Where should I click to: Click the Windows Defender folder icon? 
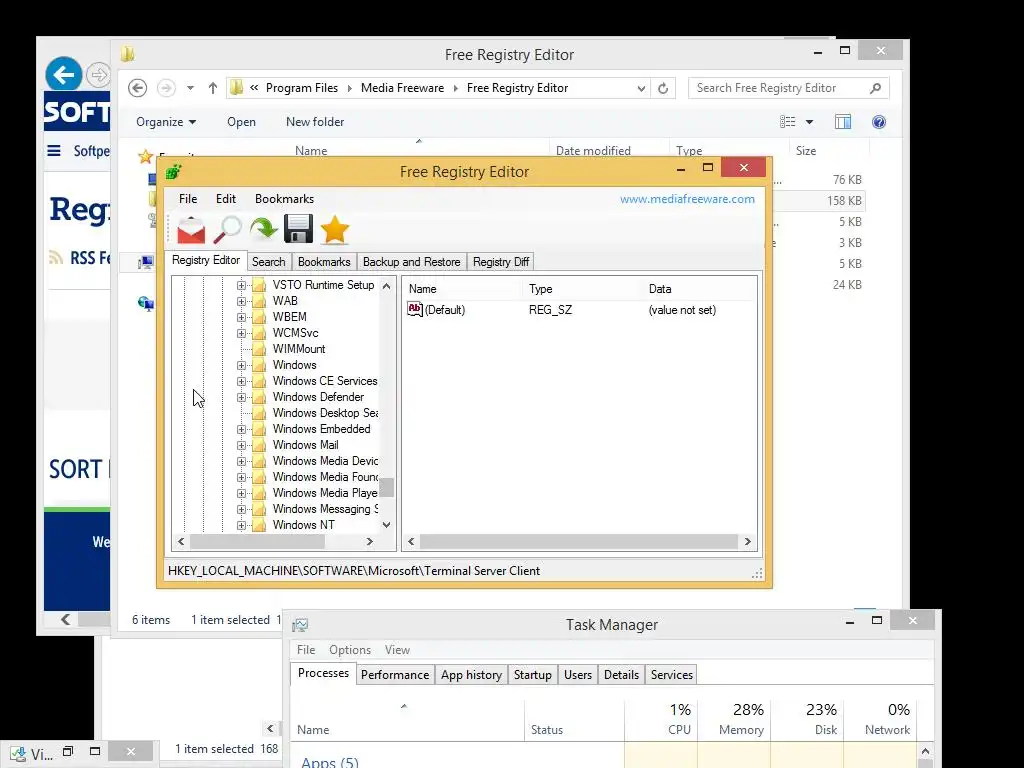259,397
